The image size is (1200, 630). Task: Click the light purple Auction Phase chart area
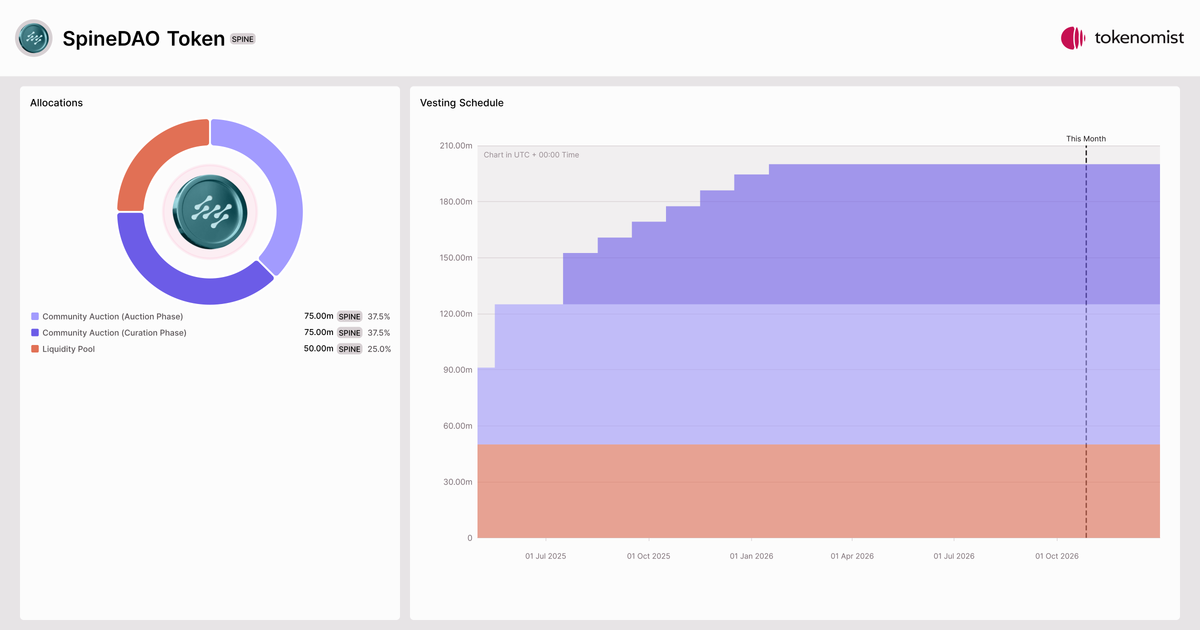coord(818,375)
